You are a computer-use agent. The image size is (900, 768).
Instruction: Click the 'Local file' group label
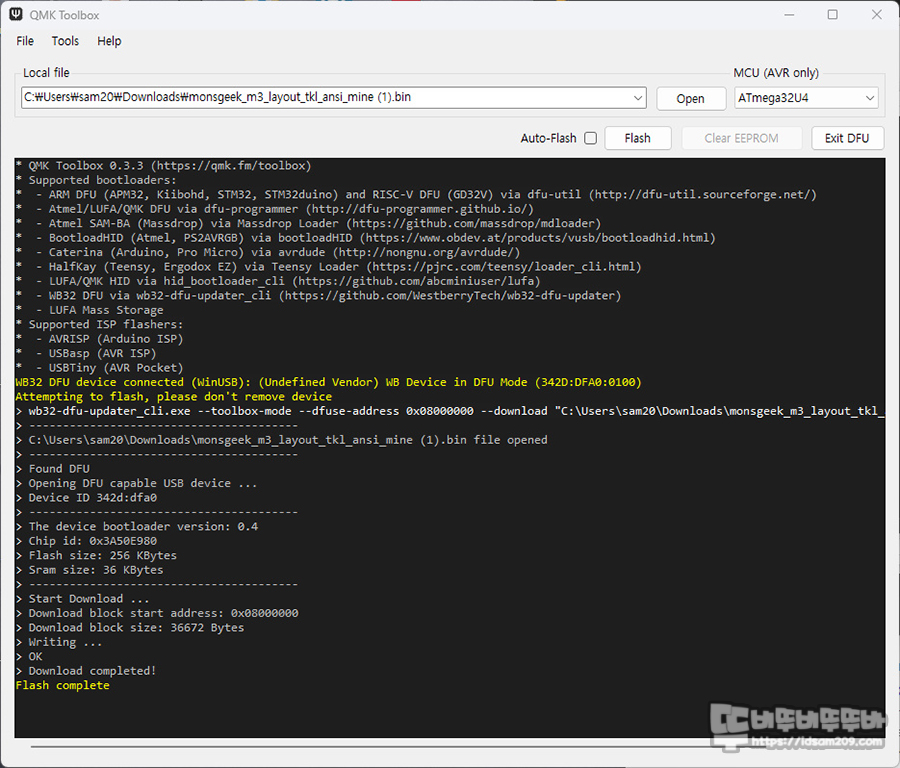46,73
